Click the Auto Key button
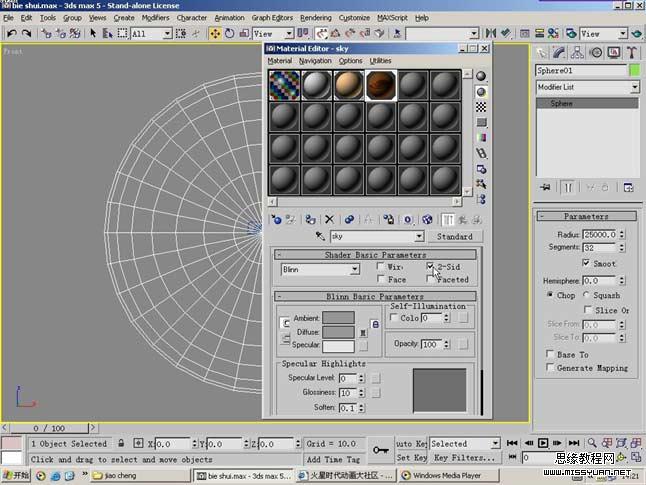This screenshot has height=485, width=646. pos(411,443)
